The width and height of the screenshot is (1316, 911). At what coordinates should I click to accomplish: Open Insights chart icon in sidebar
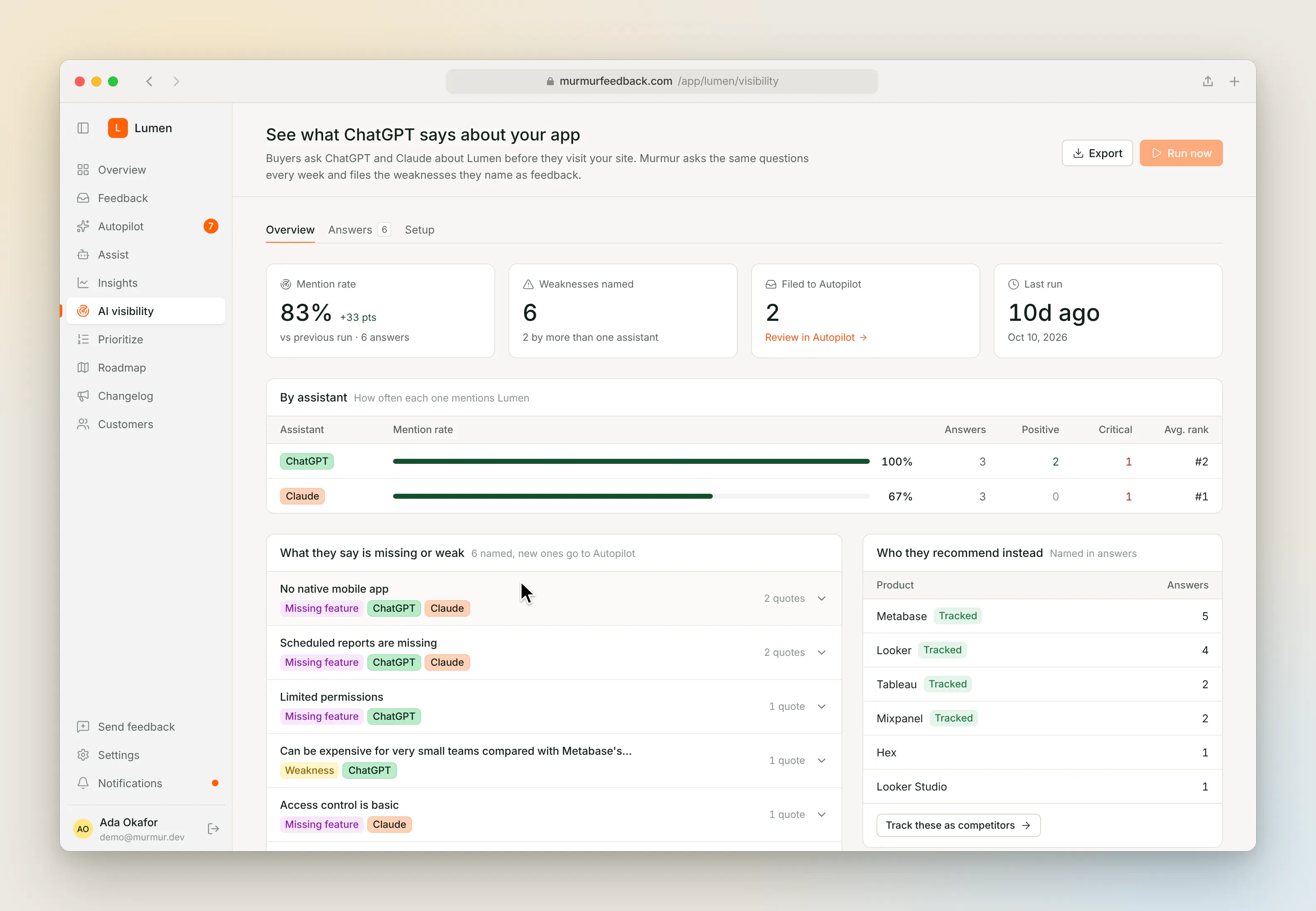[83, 283]
